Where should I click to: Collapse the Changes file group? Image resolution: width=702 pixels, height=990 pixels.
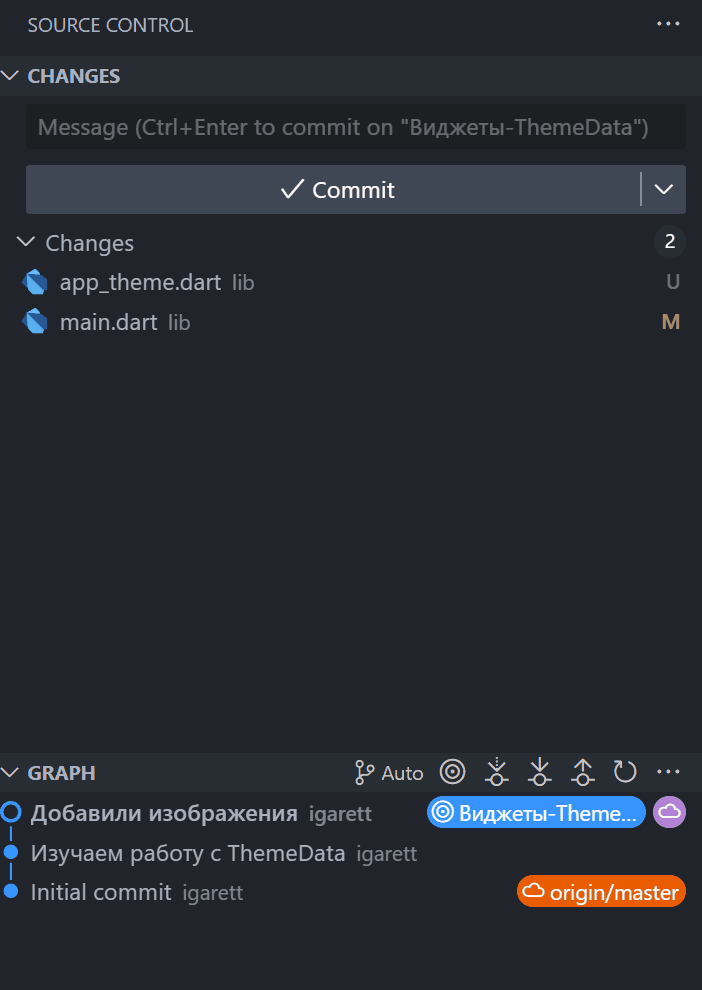coord(25,243)
